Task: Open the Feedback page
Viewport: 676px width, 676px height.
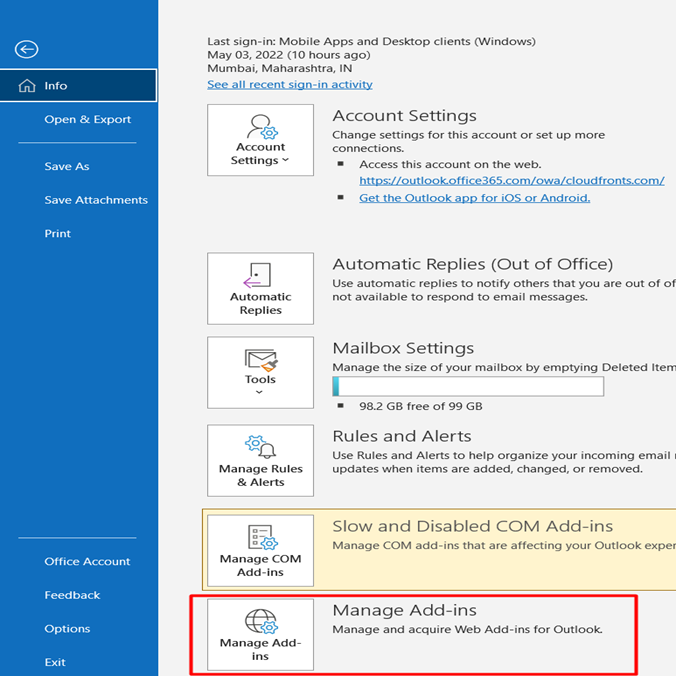Action: click(72, 595)
